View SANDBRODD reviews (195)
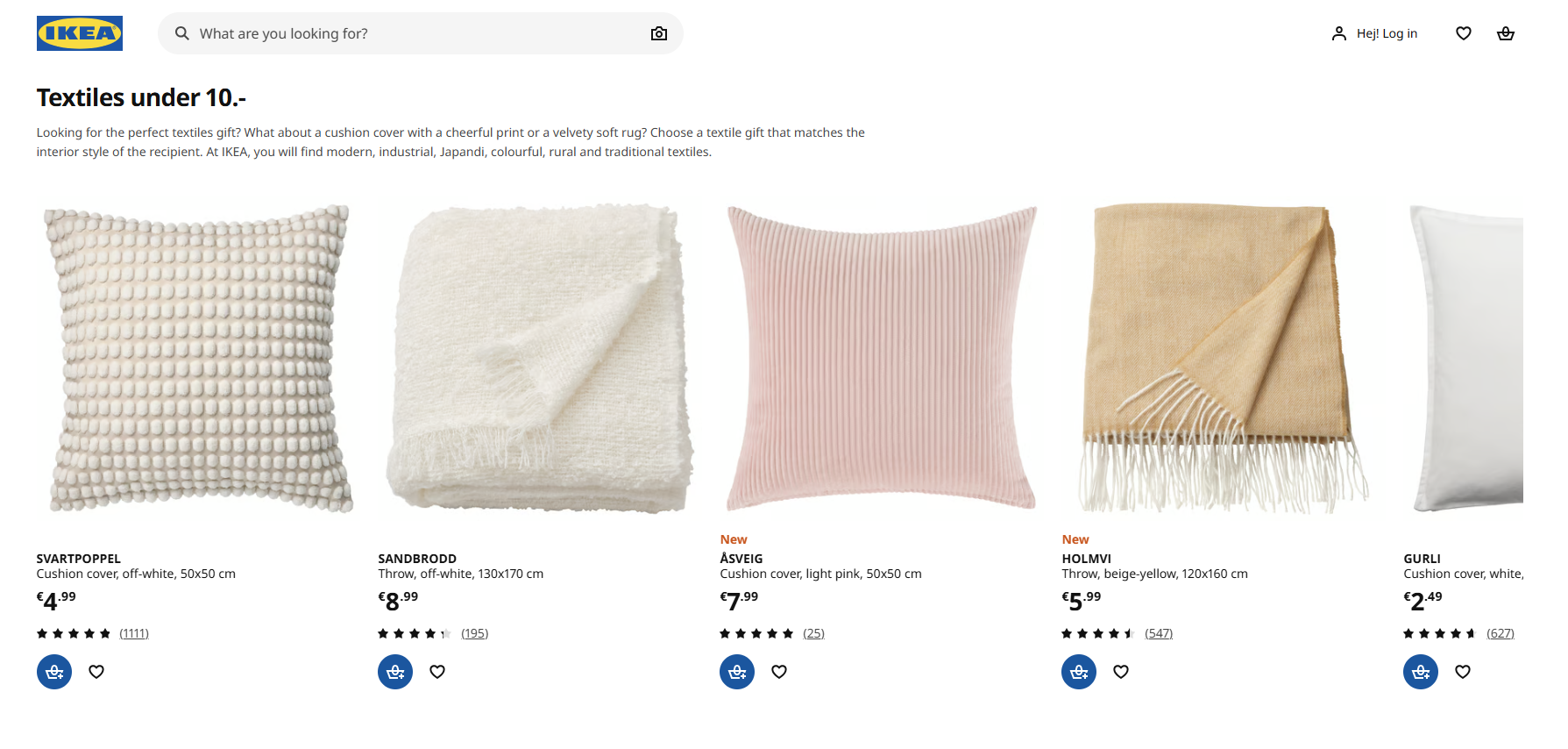1568x749 pixels. click(475, 633)
